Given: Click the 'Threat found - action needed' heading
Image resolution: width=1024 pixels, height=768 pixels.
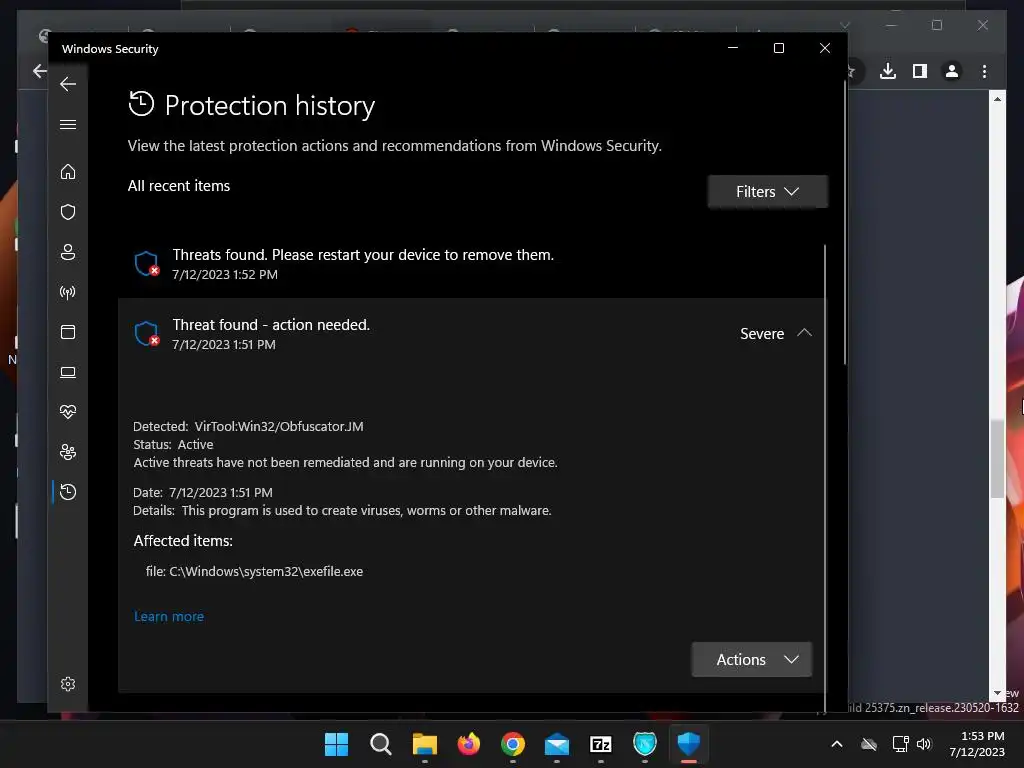Looking at the screenshot, I should [x=271, y=325].
